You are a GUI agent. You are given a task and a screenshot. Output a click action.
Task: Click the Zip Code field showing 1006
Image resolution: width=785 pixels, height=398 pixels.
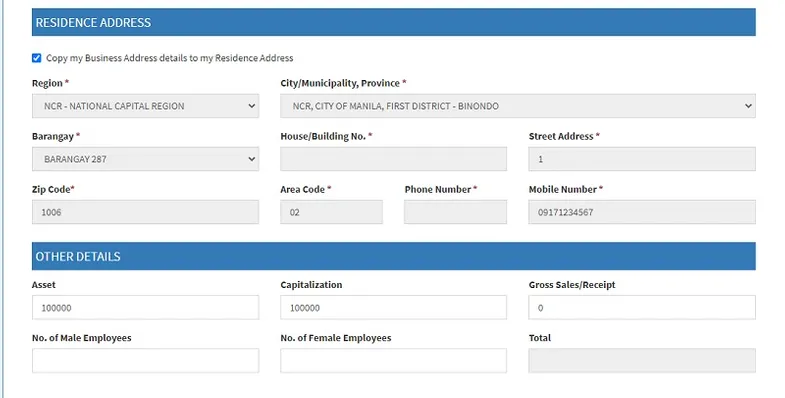145,212
